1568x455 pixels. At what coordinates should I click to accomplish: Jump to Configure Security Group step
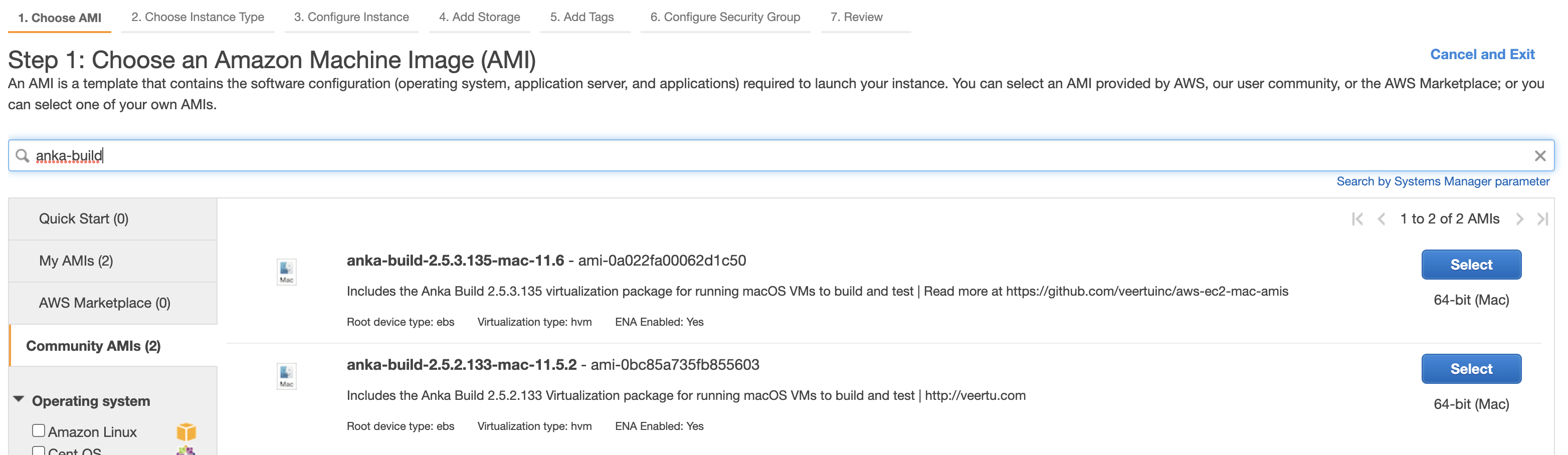pyautogui.click(x=724, y=17)
